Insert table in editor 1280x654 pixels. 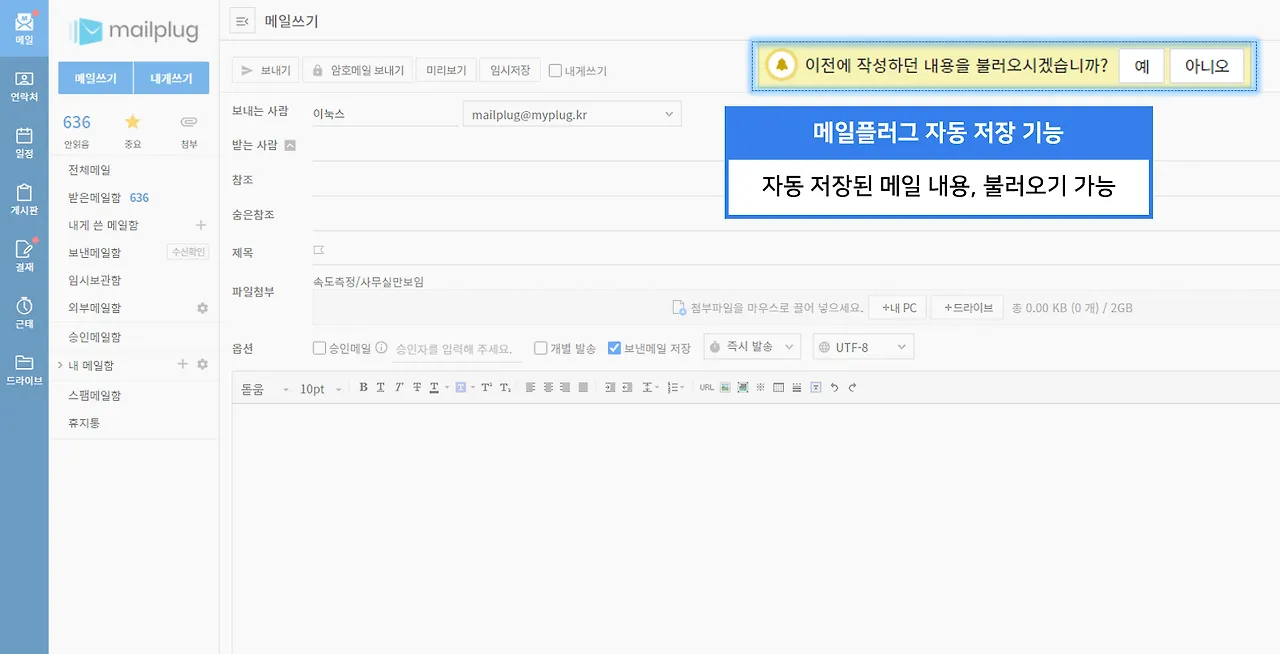(778, 387)
